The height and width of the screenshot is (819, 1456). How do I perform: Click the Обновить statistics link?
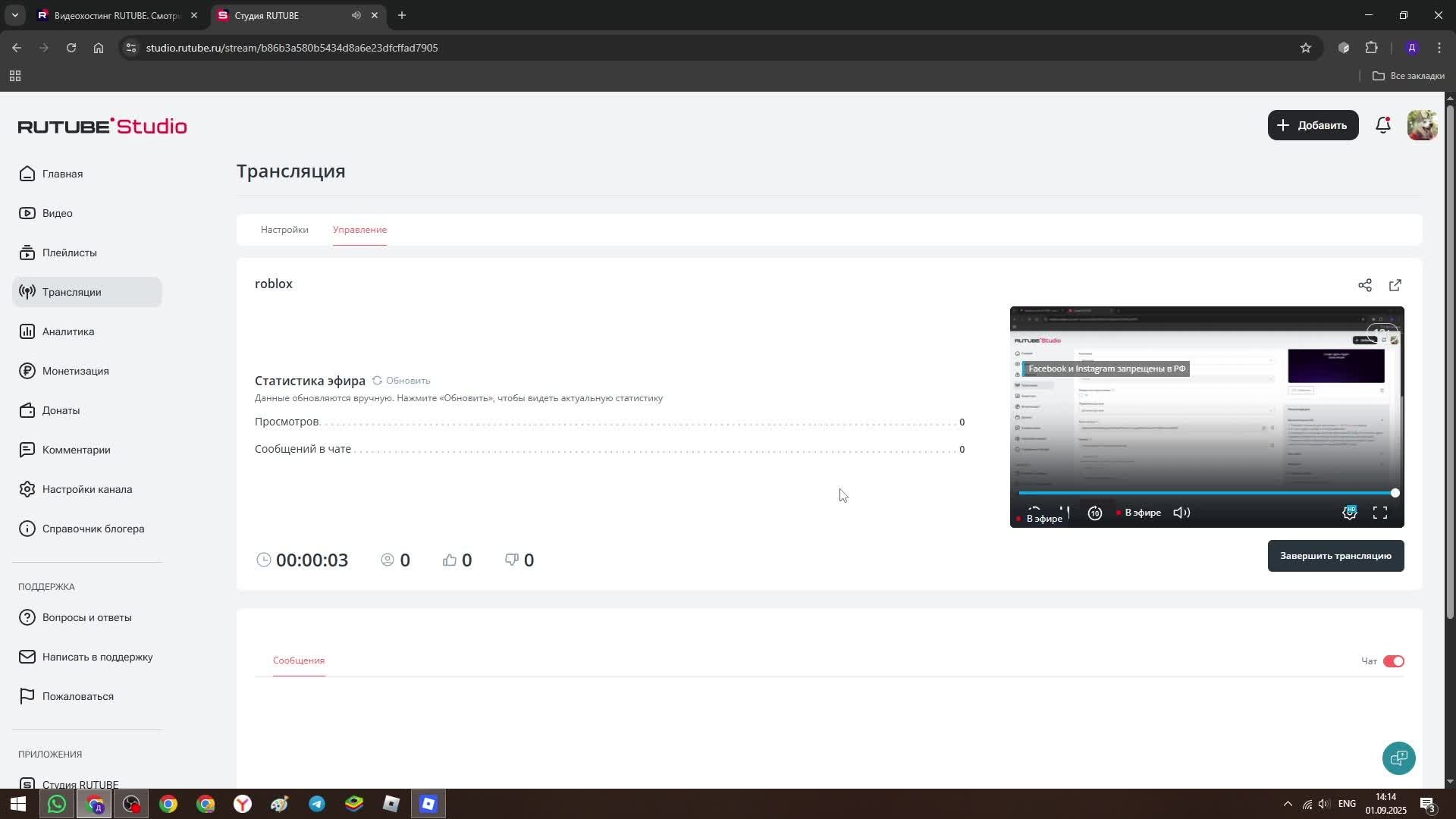click(401, 381)
